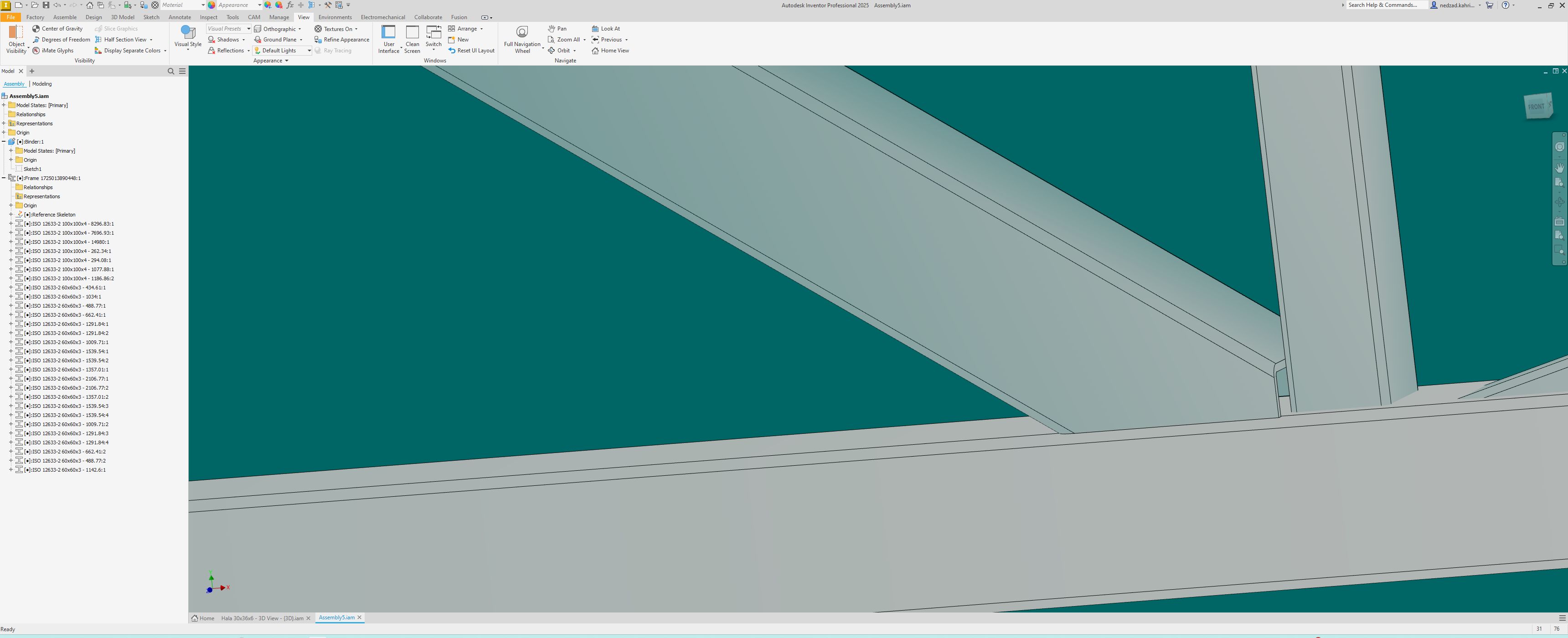
Task: Switch to the Annotate ribbon tab
Action: [180, 16]
